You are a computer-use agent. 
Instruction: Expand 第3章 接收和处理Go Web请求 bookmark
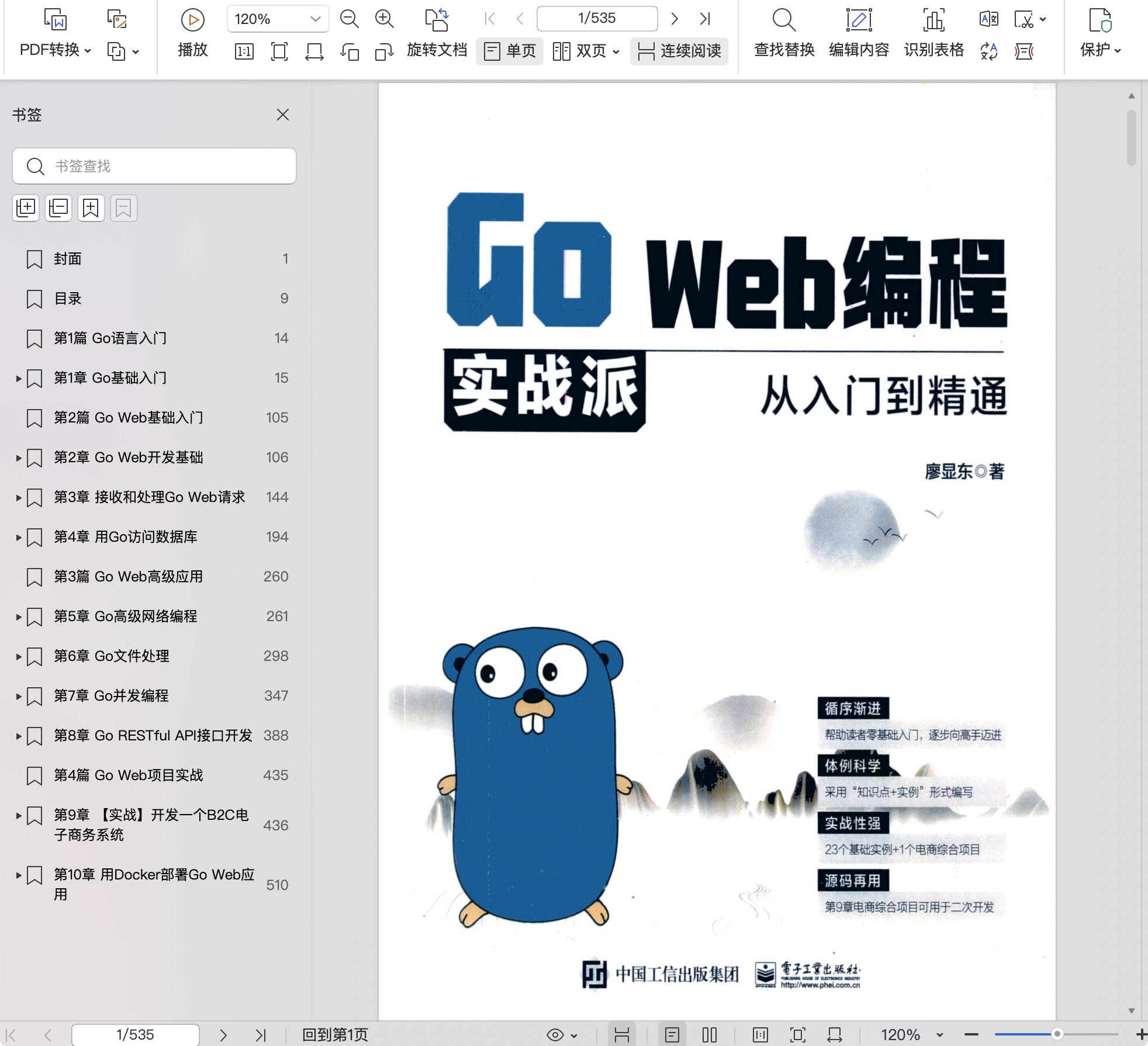pyautogui.click(x=19, y=497)
